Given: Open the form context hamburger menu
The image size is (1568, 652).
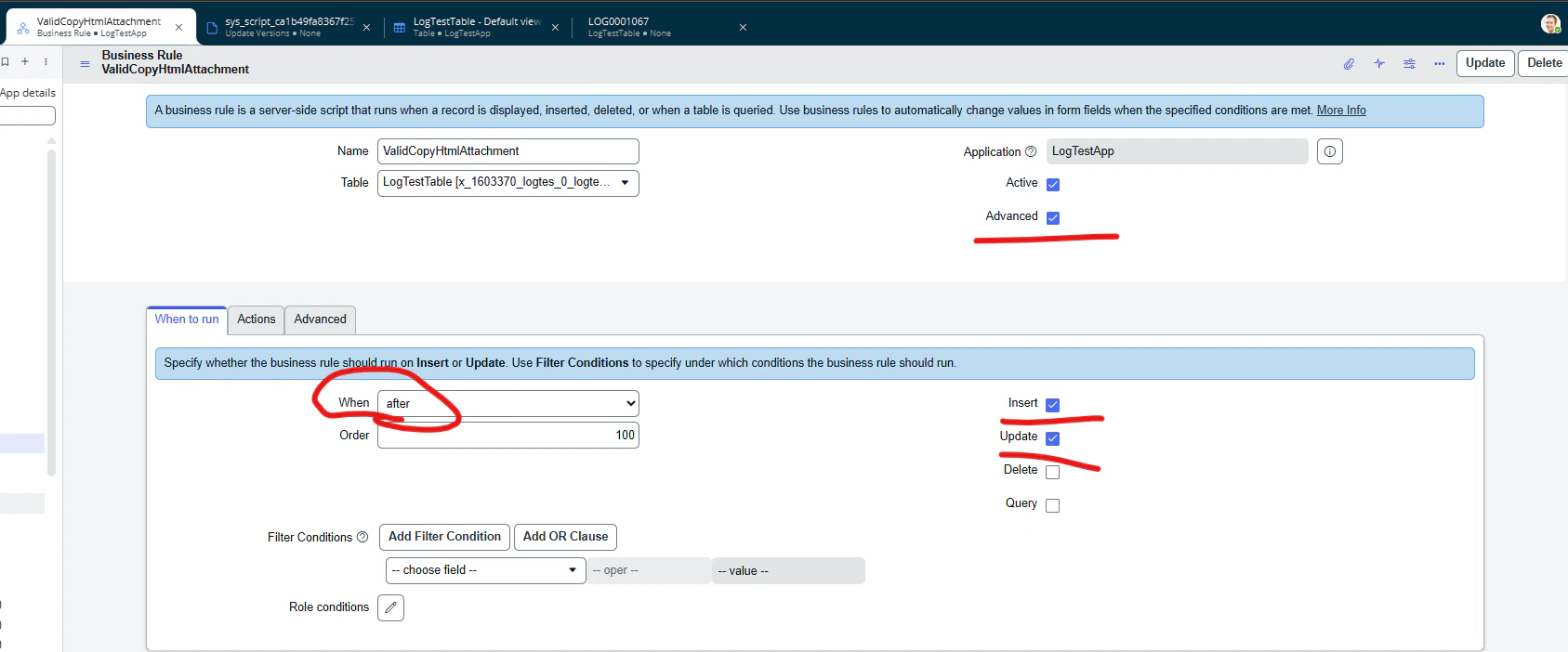Looking at the screenshot, I should coord(85,64).
